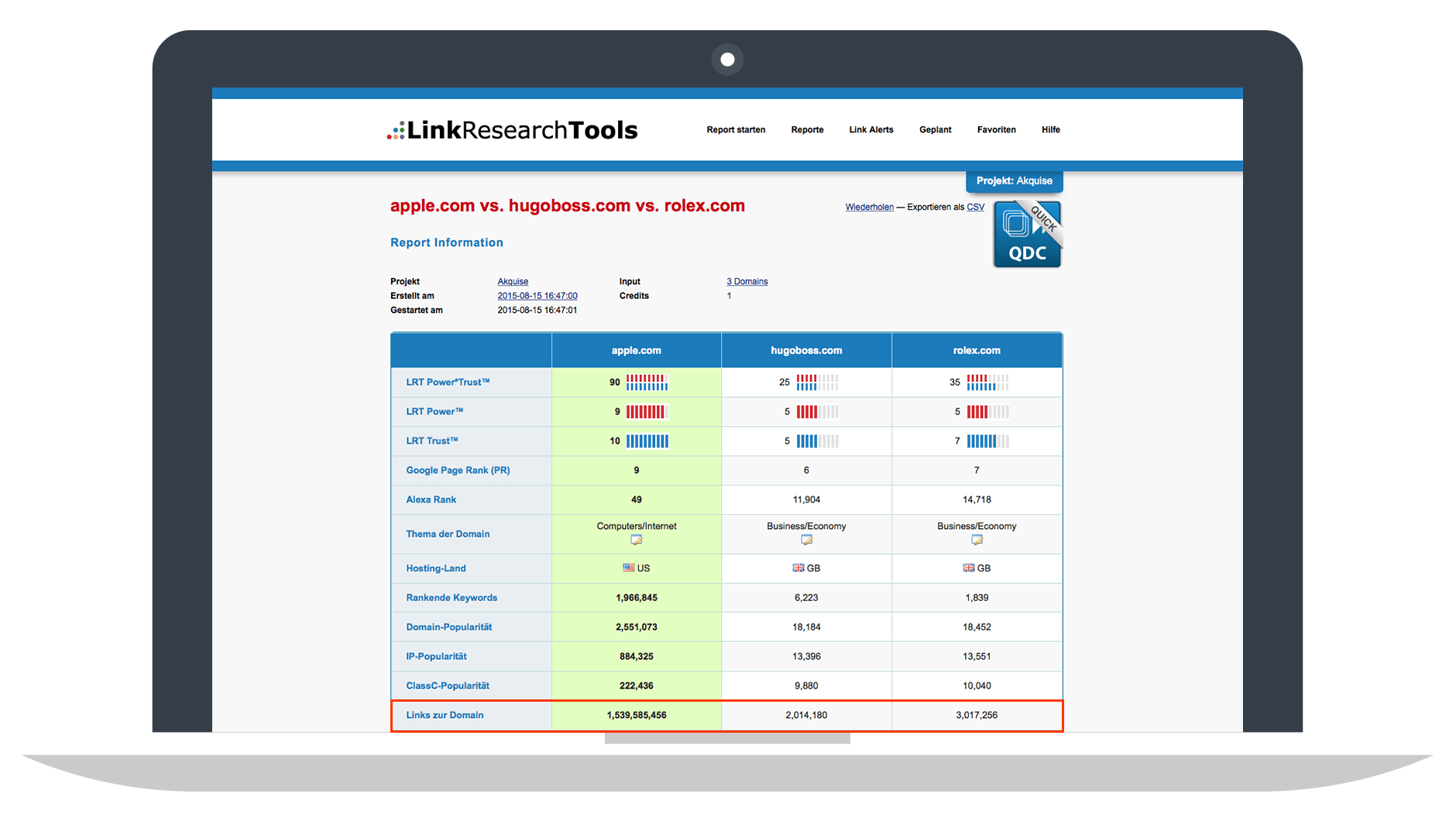
Task: Open the Akquise project link
Action: [513, 282]
